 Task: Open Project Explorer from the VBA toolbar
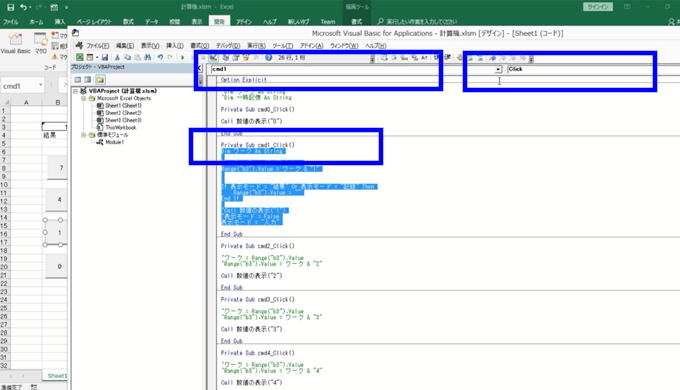226,57
